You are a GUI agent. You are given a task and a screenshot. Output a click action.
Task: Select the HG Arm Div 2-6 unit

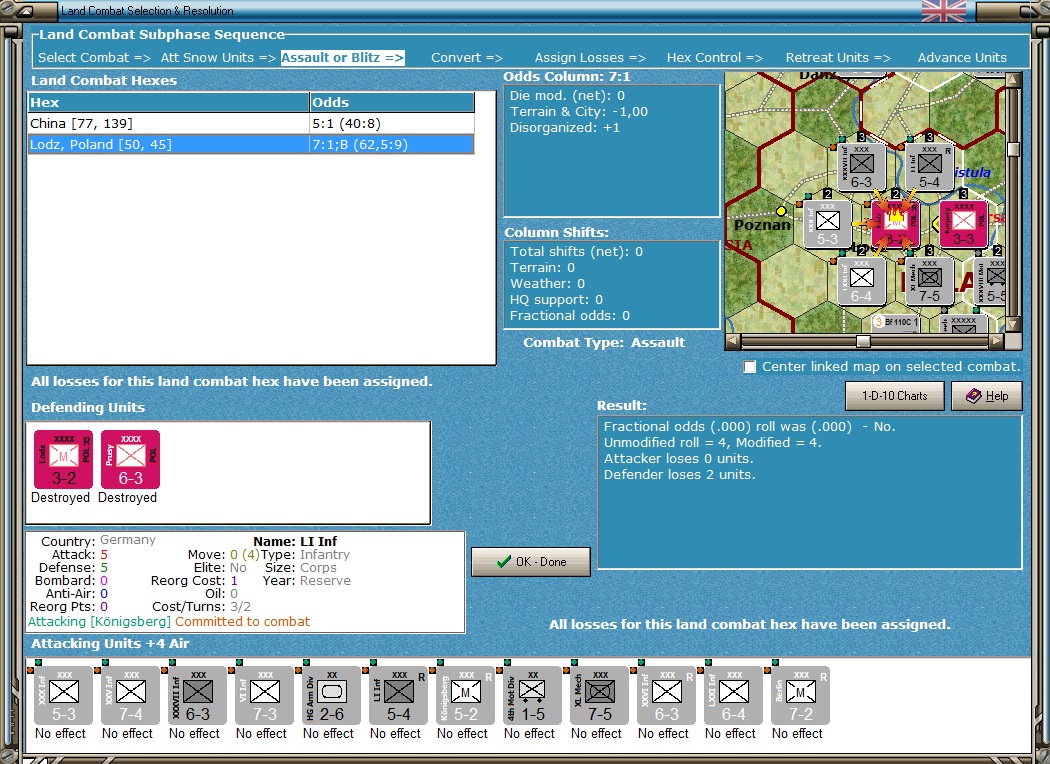click(x=331, y=695)
